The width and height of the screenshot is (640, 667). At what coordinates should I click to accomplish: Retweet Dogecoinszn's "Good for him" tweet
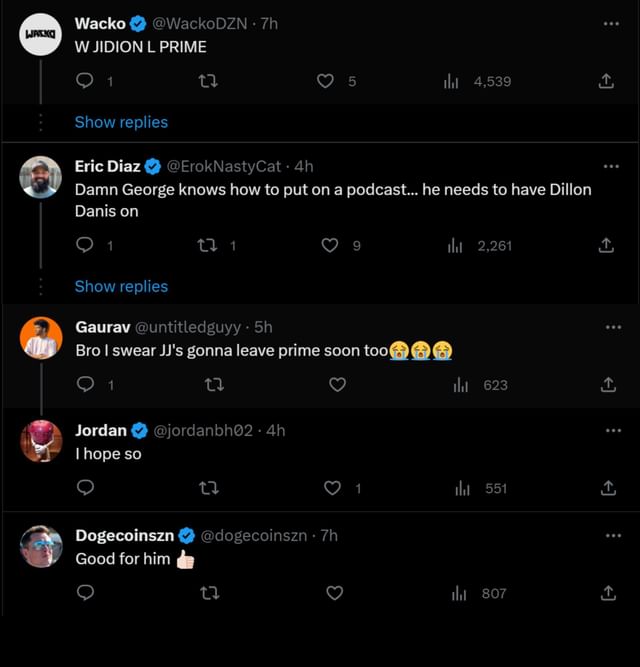(x=210, y=593)
